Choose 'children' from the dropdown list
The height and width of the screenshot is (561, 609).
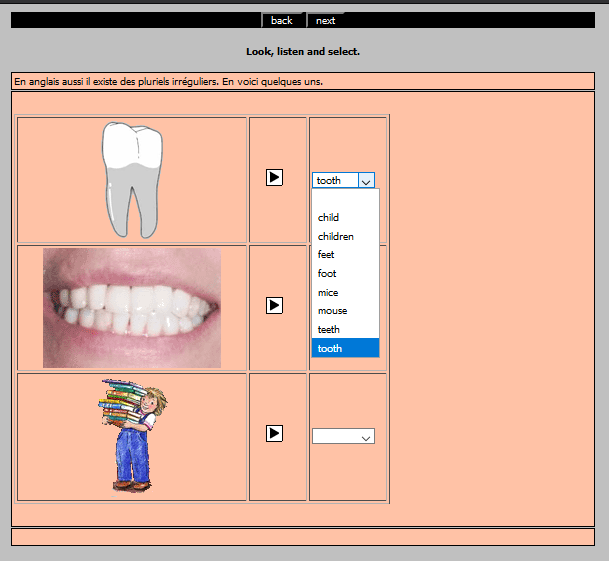(345, 236)
